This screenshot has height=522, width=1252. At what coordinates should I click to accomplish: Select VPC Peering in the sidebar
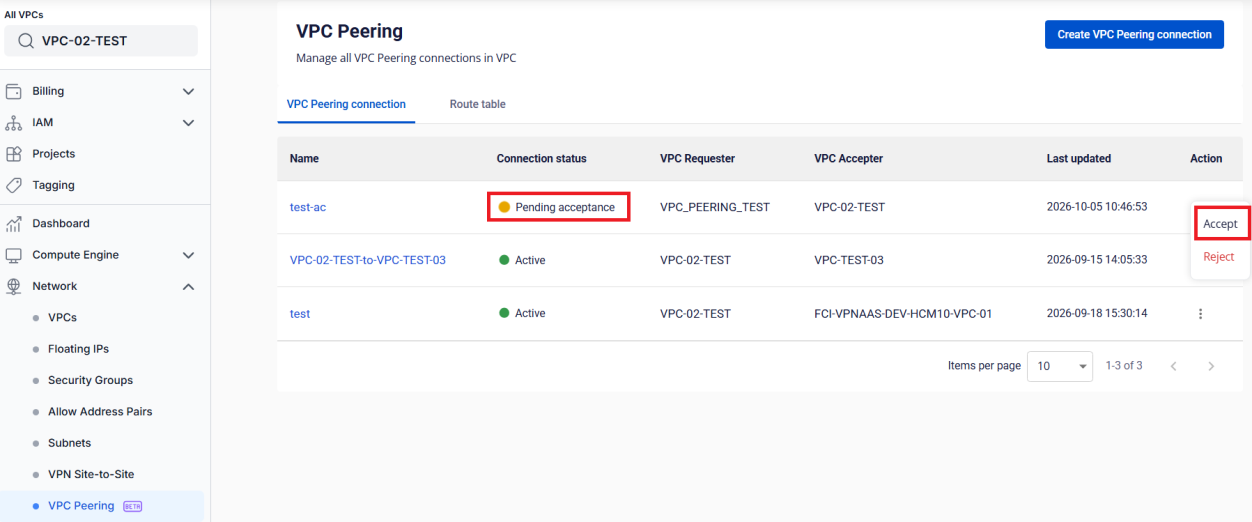[81, 506]
